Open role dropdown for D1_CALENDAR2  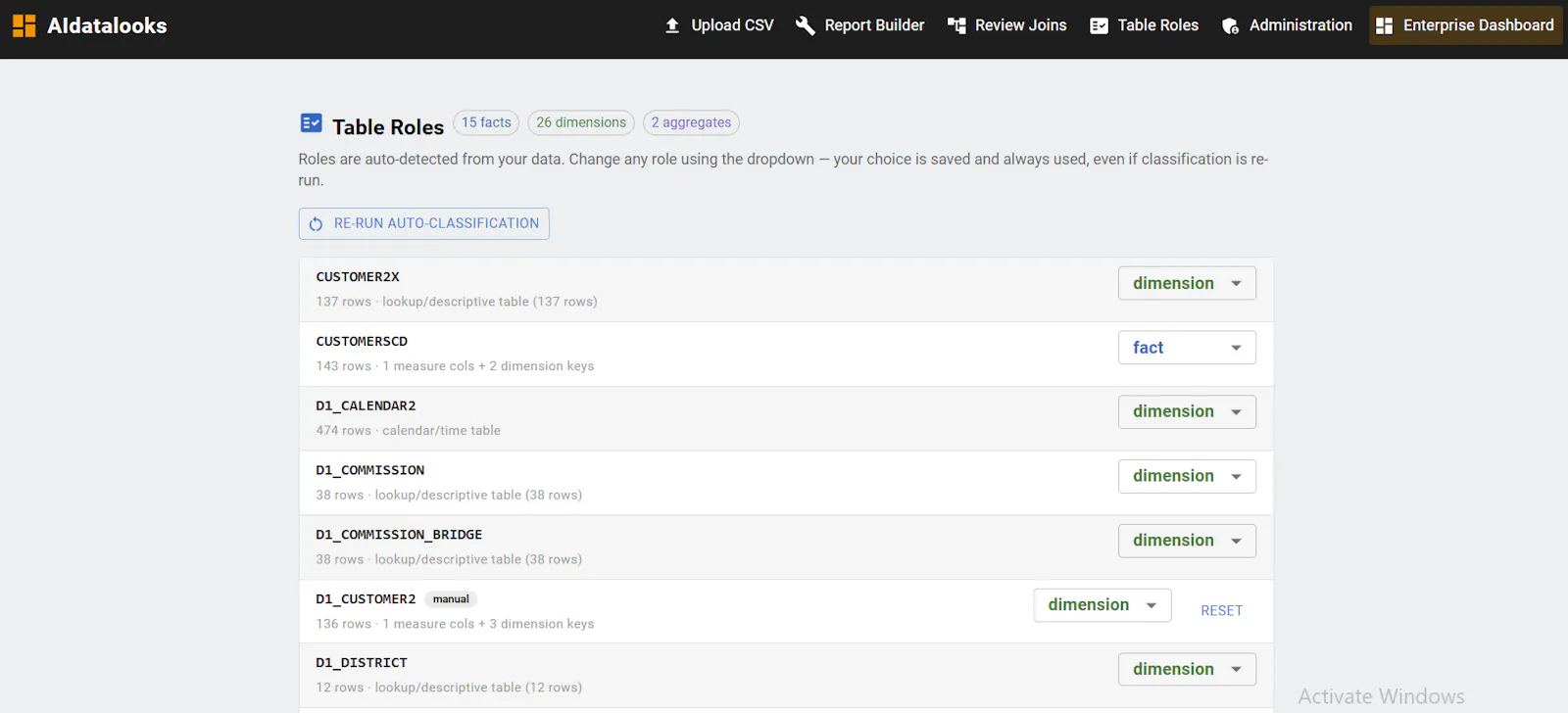pyautogui.click(x=1187, y=411)
